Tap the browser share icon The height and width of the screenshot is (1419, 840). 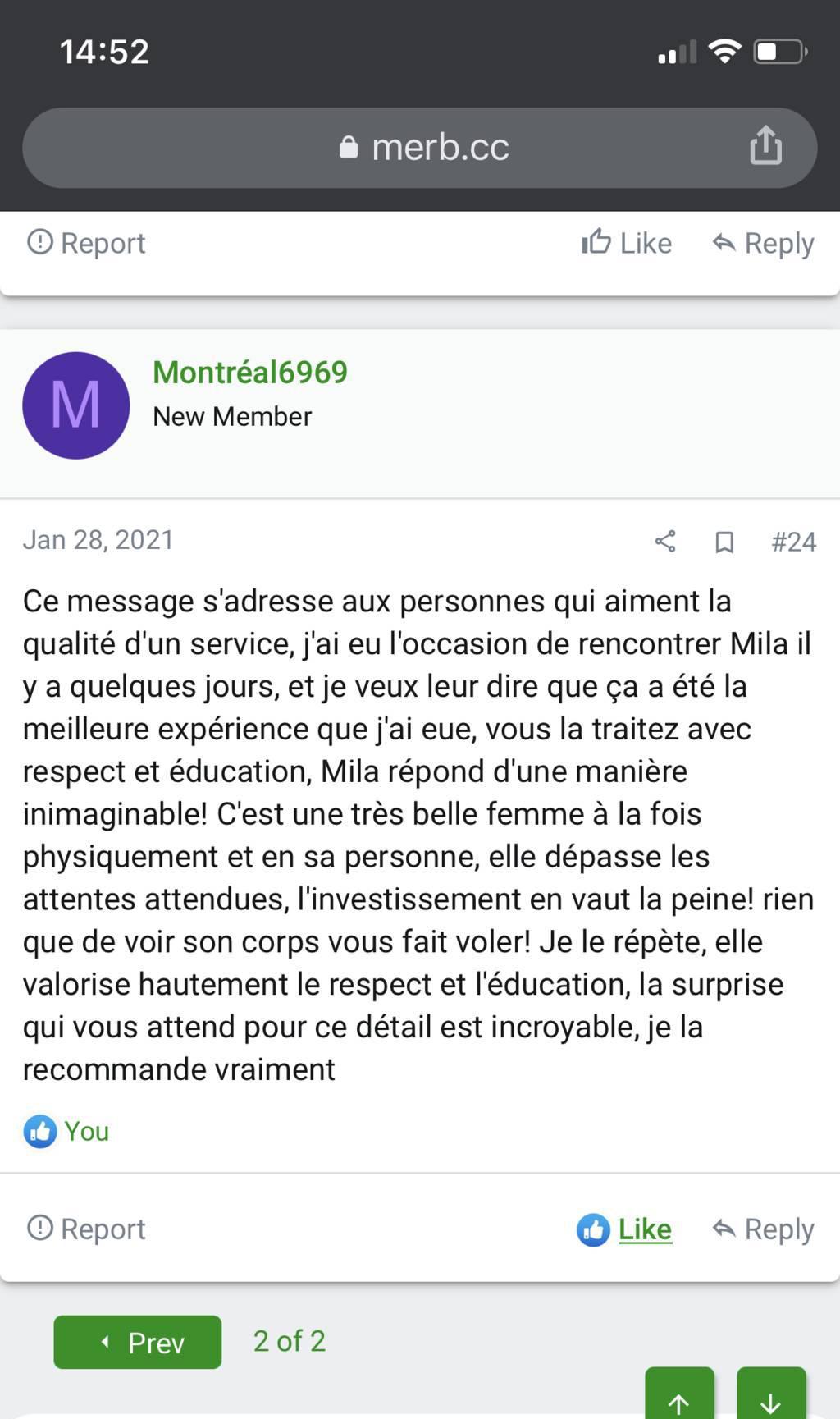click(x=765, y=146)
